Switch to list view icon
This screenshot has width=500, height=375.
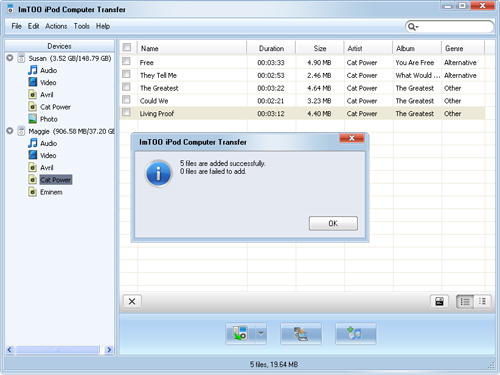(x=465, y=302)
